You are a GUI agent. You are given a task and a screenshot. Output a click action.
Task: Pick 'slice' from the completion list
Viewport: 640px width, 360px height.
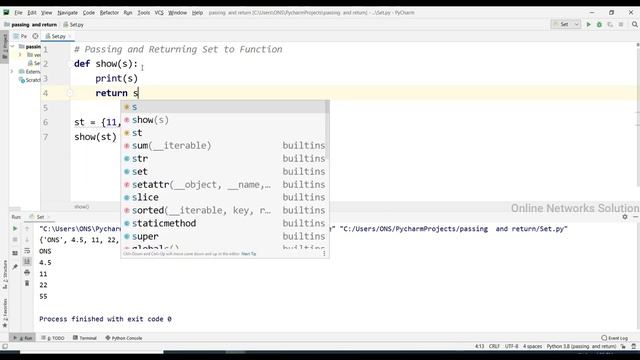pos(224,198)
